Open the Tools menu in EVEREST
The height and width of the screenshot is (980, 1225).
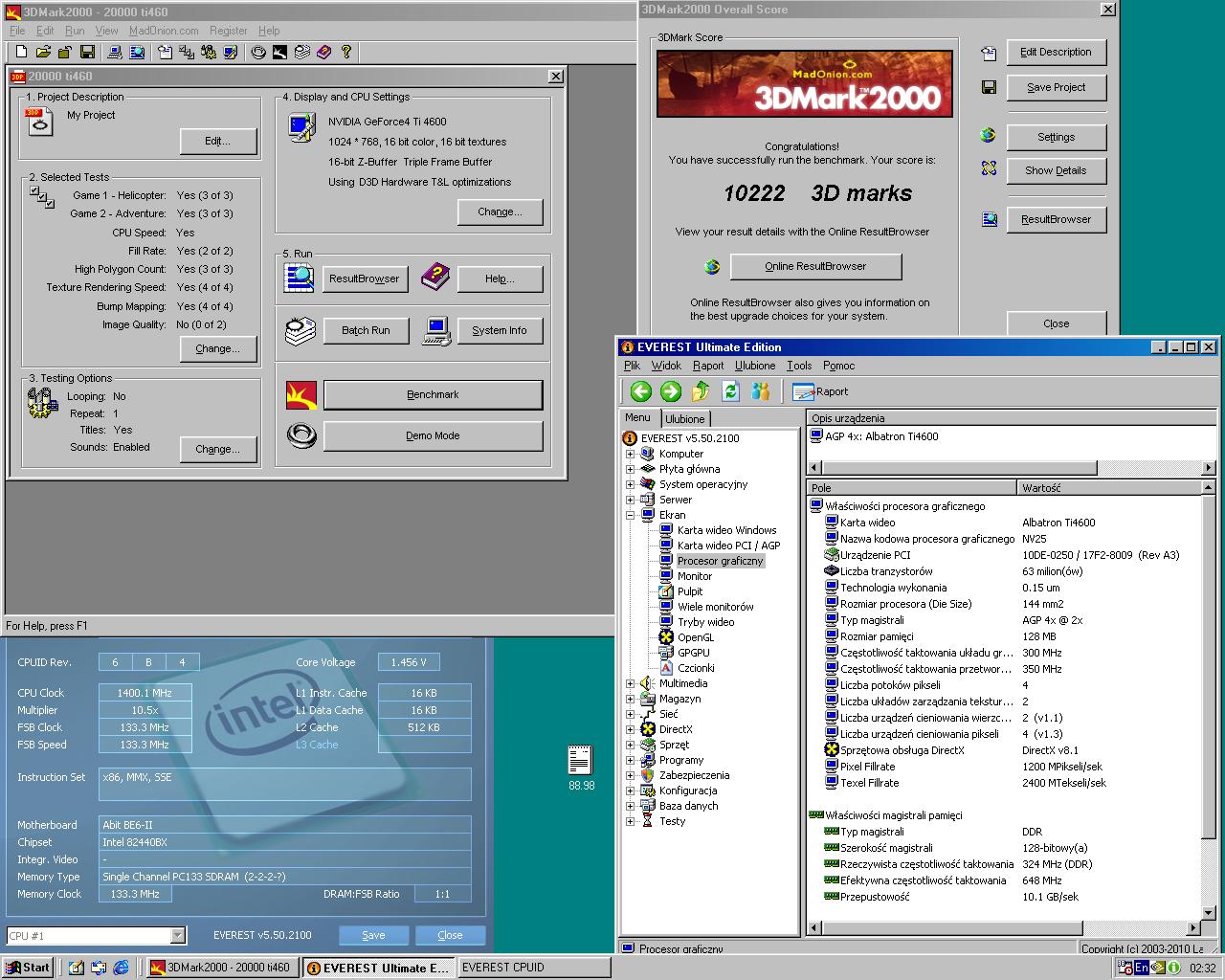click(x=799, y=366)
